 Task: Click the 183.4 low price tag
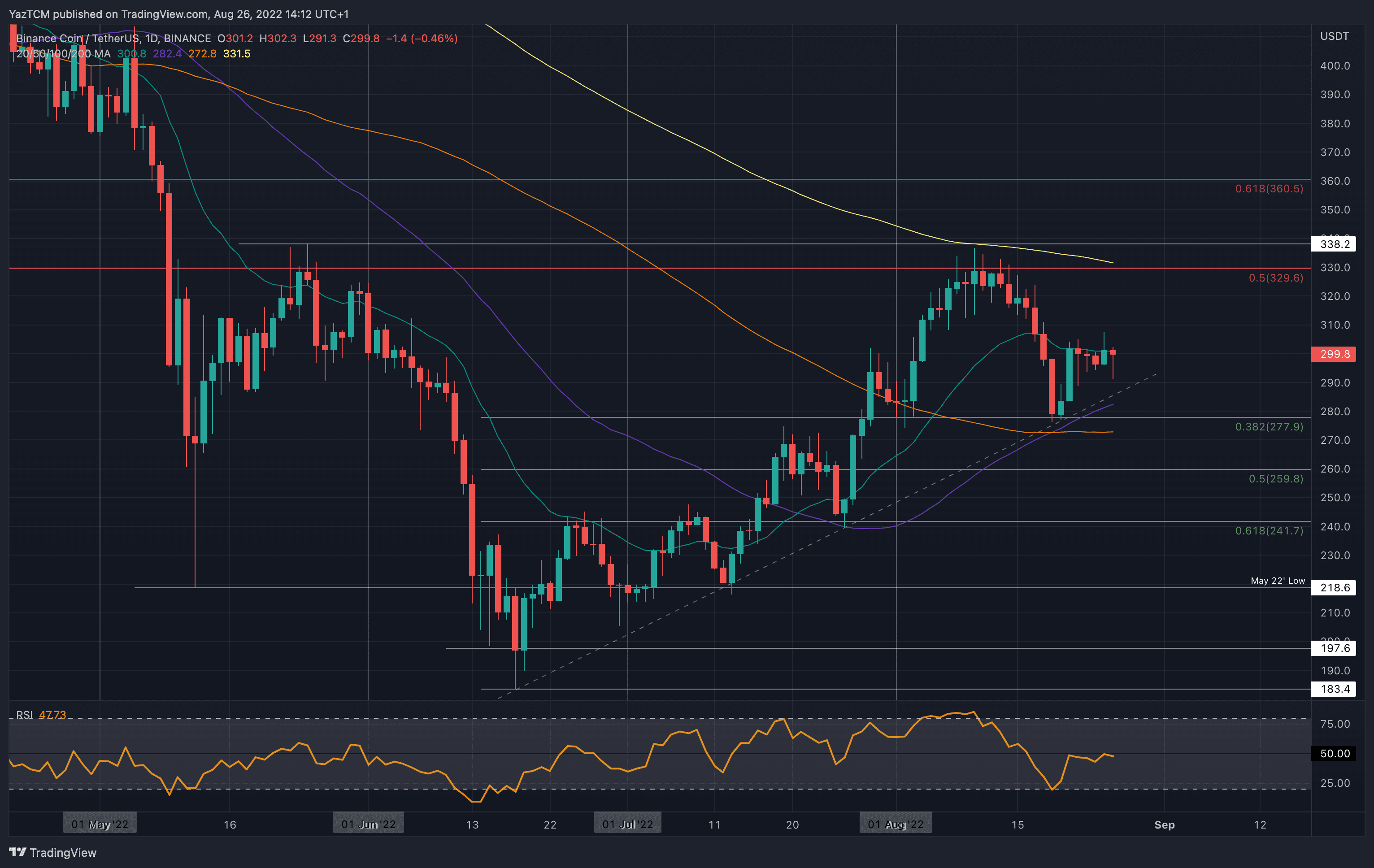(x=1335, y=689)
